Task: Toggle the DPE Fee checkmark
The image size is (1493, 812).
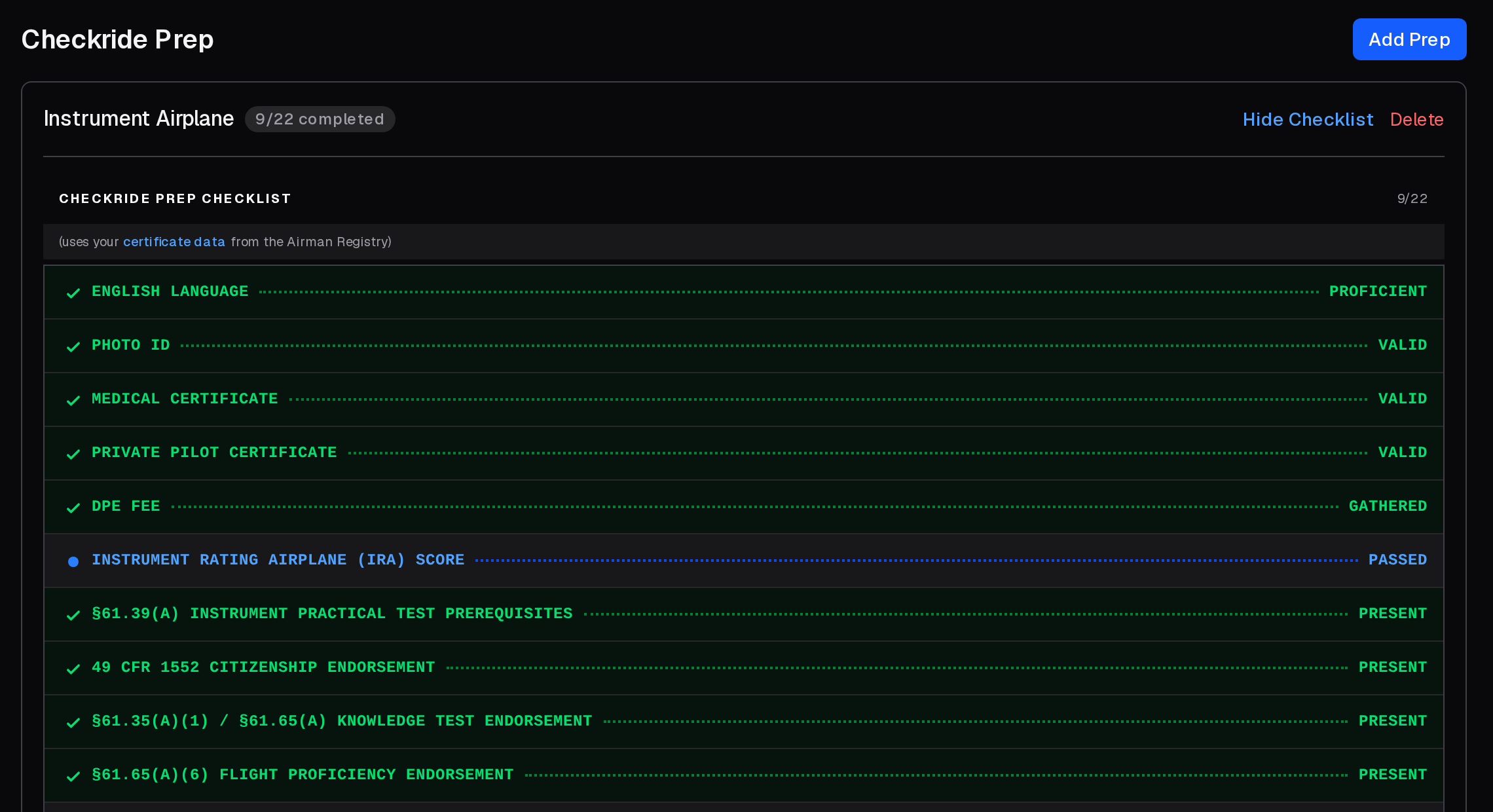Action: [x=73, y=507]
